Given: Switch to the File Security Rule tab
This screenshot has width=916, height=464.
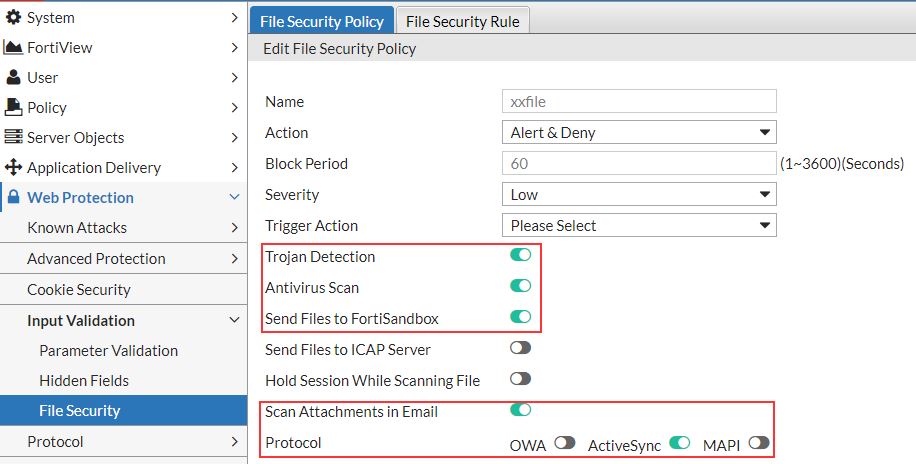Looking at the screenshot, I should (462, 21).
